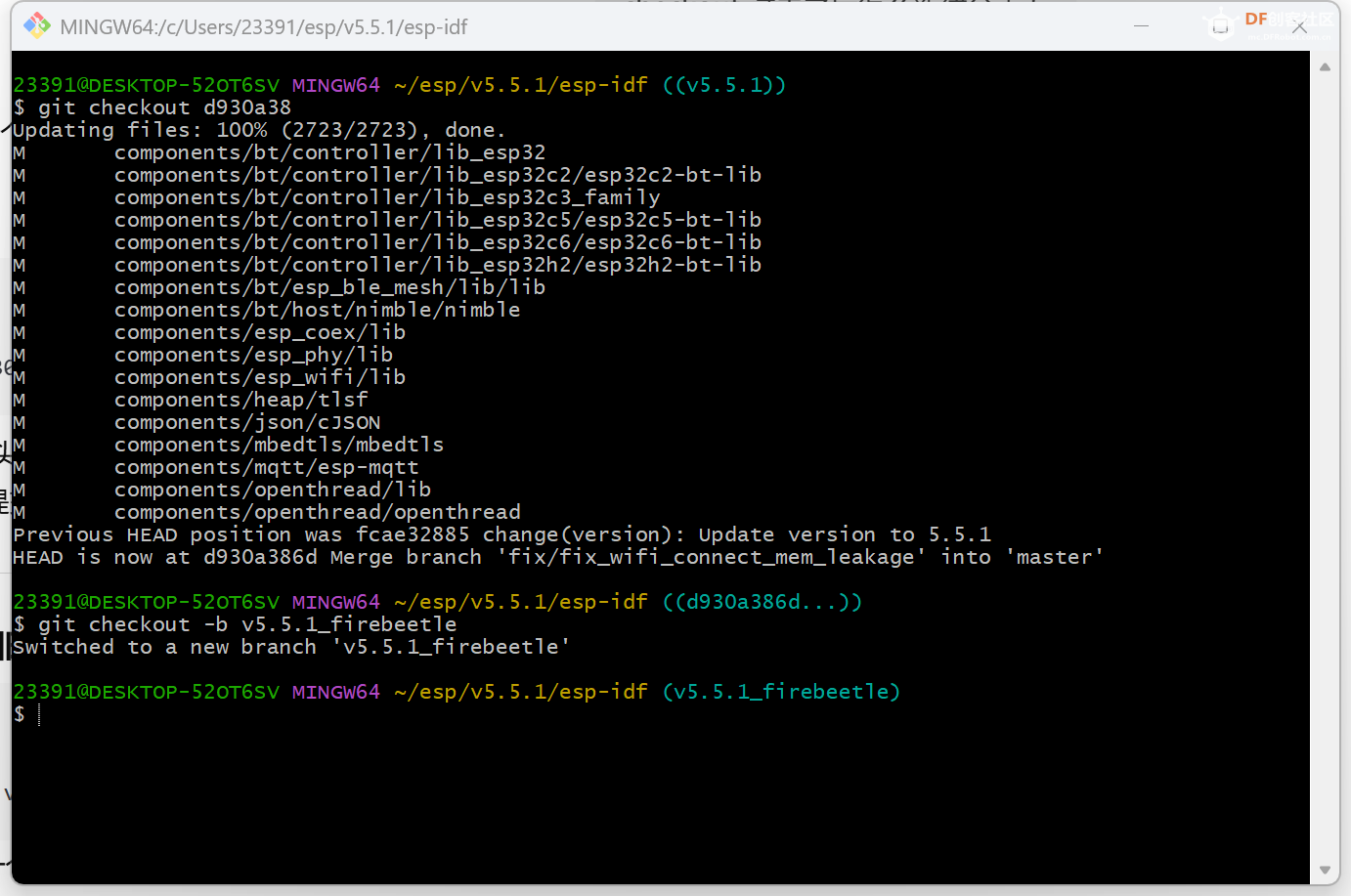This screenshot has width=1351, height=896.
Task: Maximize the MINGW64 terminal window
Action: [1220, 26]
